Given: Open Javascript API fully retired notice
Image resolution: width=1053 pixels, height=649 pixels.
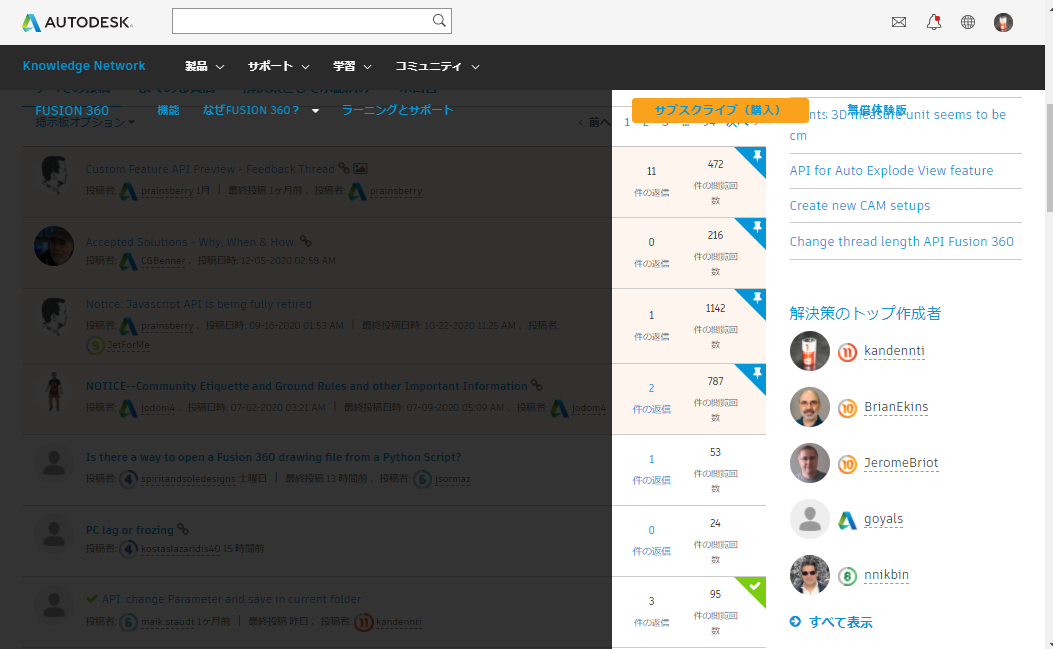Looking at the screenshot, I should [198, 304].
